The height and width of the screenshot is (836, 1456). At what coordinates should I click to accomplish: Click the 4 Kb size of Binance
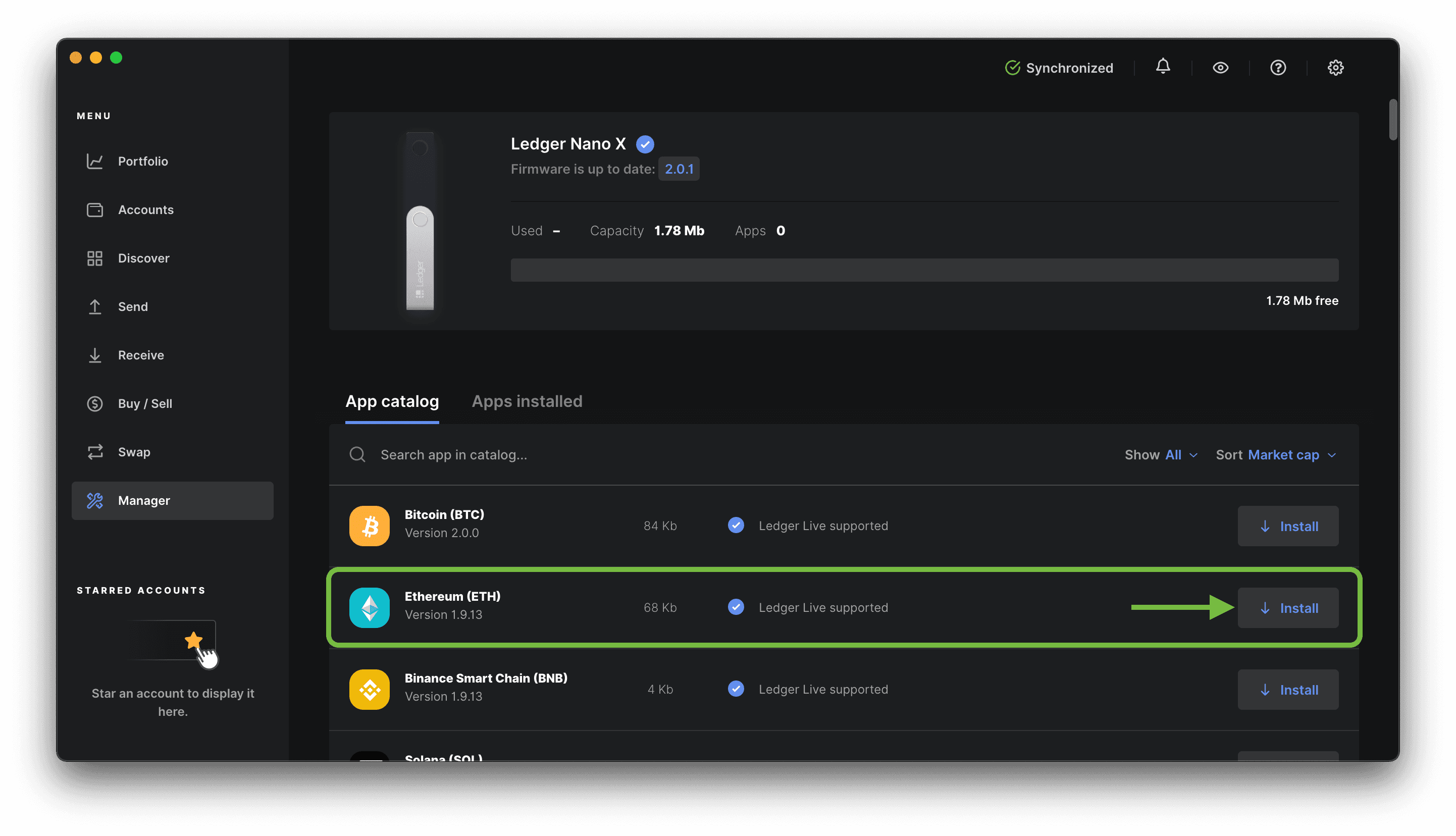click(x=660, y=689)
